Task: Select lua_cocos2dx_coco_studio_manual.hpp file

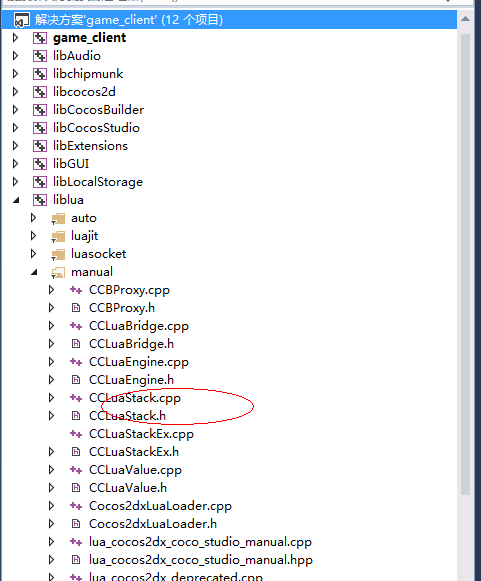Action: click(x=201, y=560)
